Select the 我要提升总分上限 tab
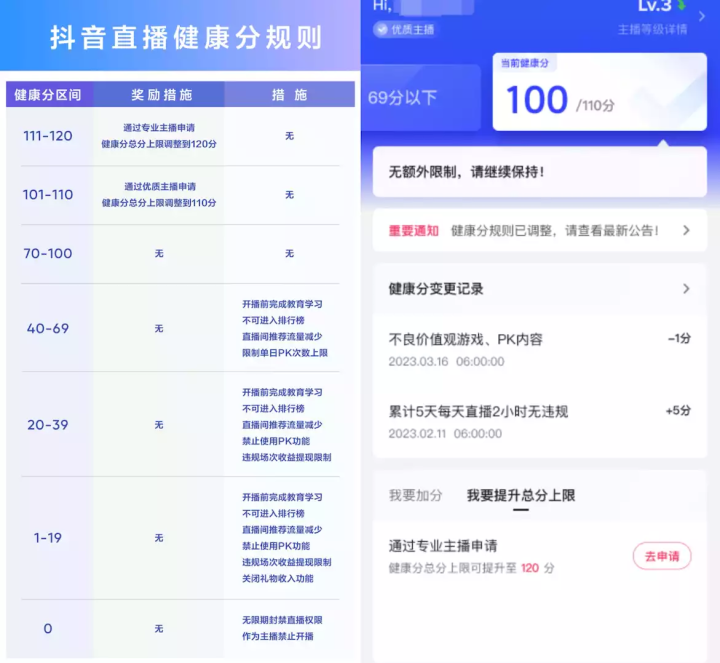This screenshot has height=663, width=720. [x=520, y=495]
